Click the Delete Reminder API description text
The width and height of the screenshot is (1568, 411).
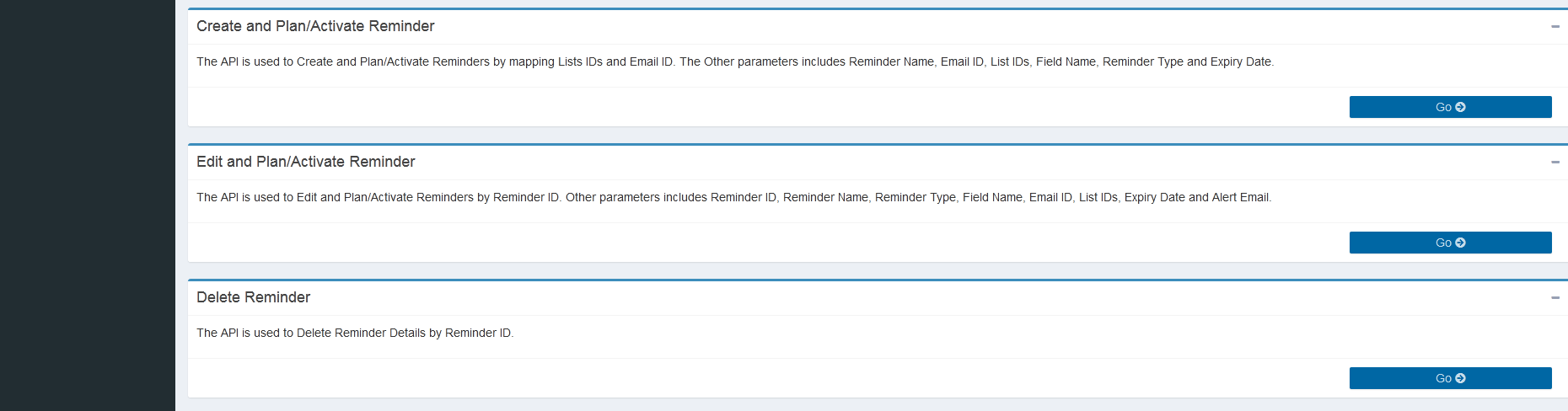pyautogui.click(x=355, y=333)
